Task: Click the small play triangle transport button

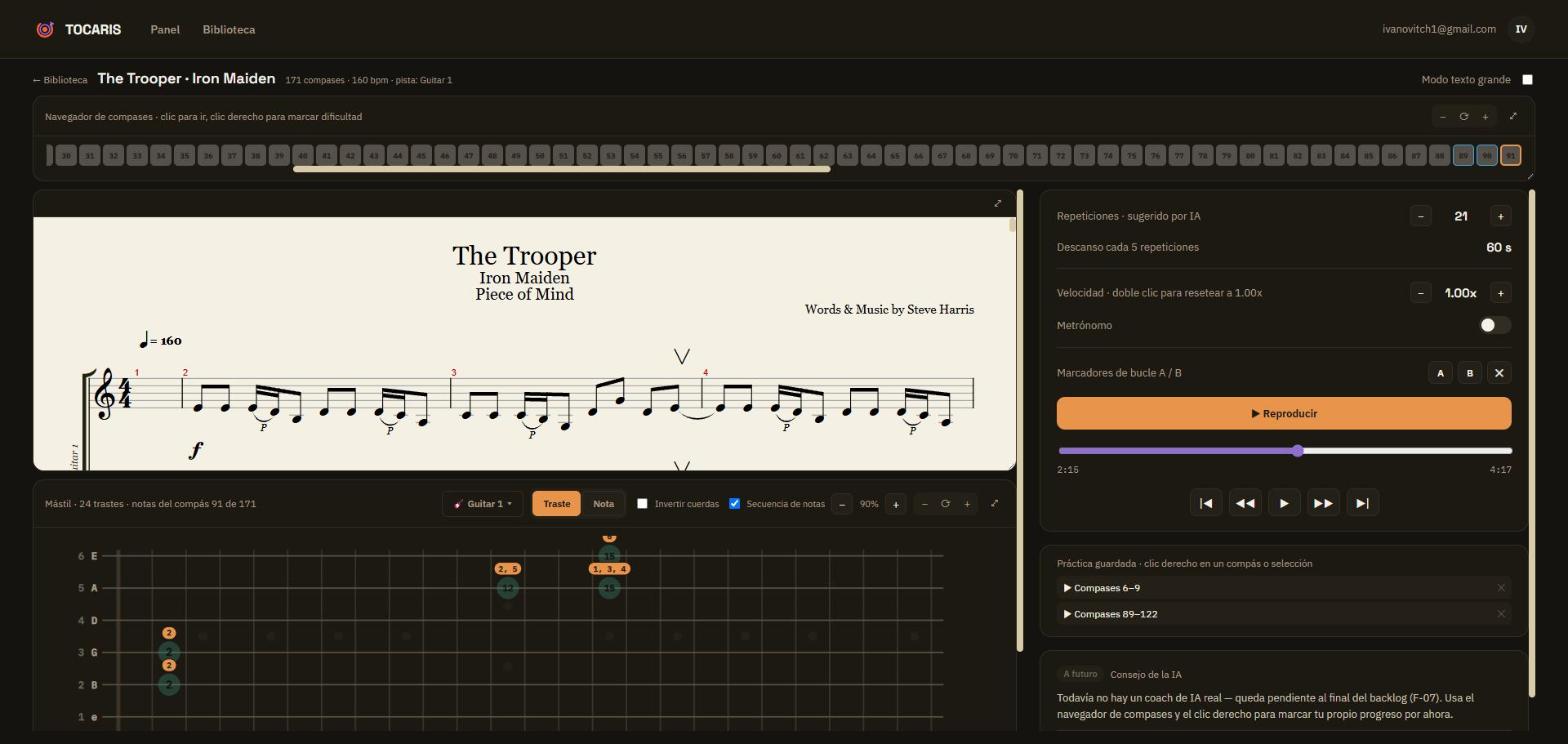Action: pos(1284,503)
